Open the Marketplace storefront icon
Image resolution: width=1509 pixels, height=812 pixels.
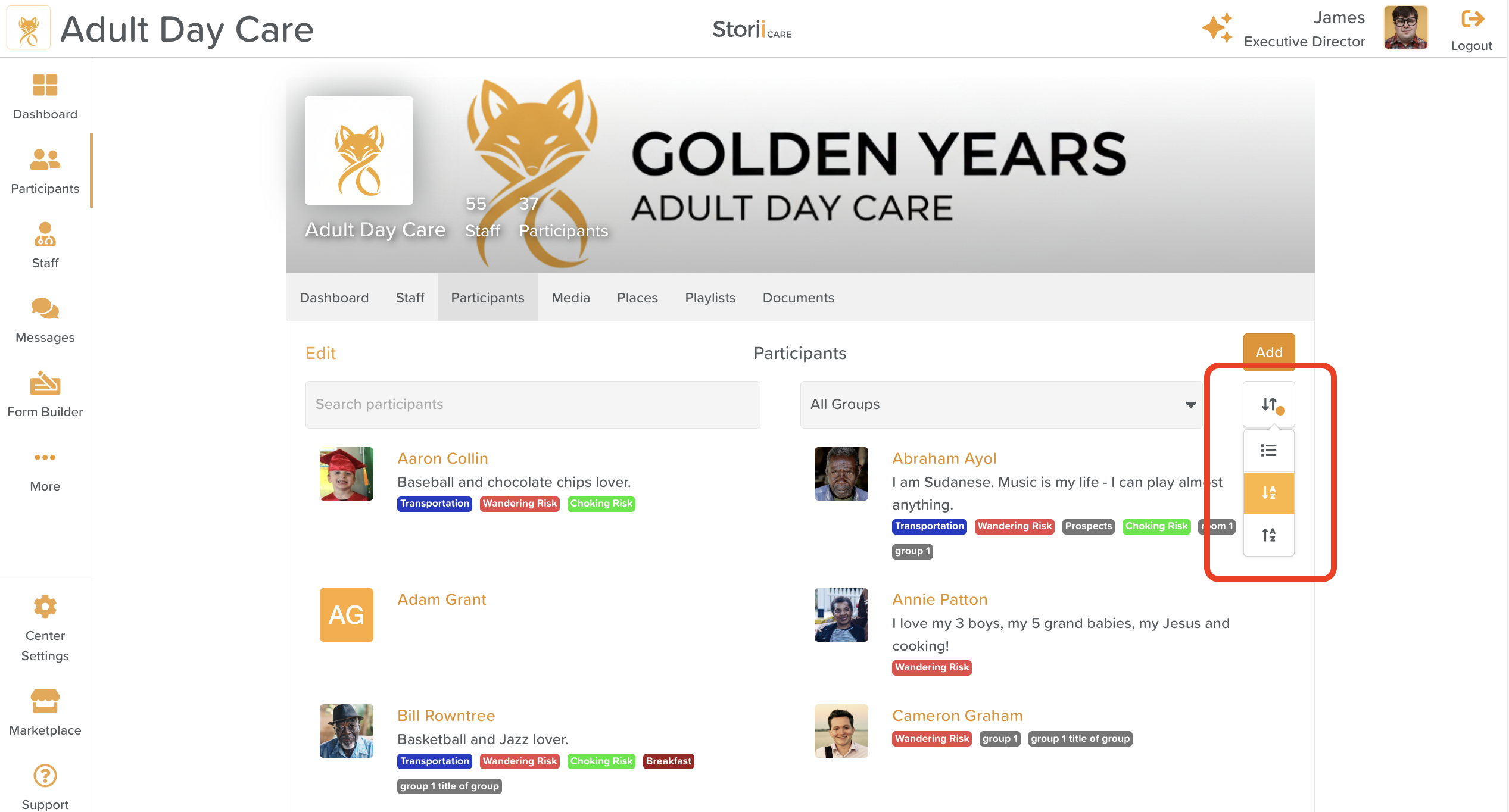click(45, 701)
